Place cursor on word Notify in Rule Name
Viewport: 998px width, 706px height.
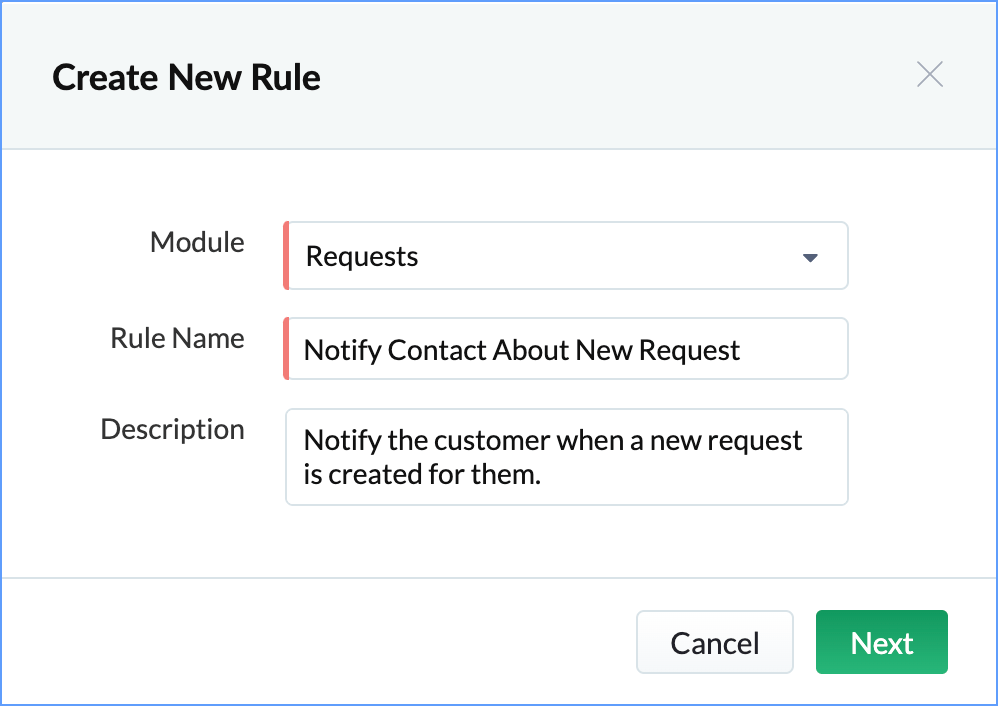[342, 351]
